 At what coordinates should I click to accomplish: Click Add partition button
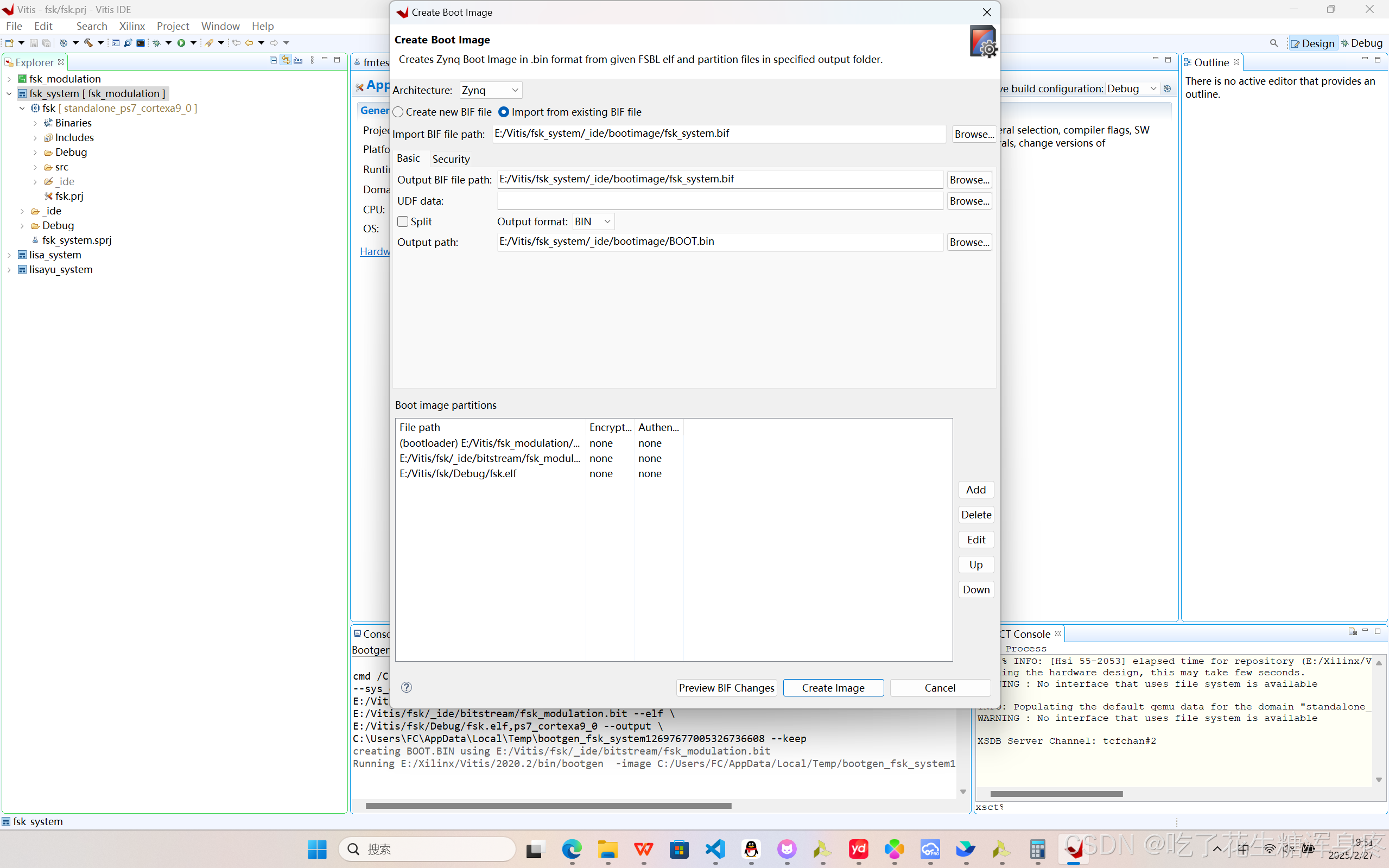976,490
